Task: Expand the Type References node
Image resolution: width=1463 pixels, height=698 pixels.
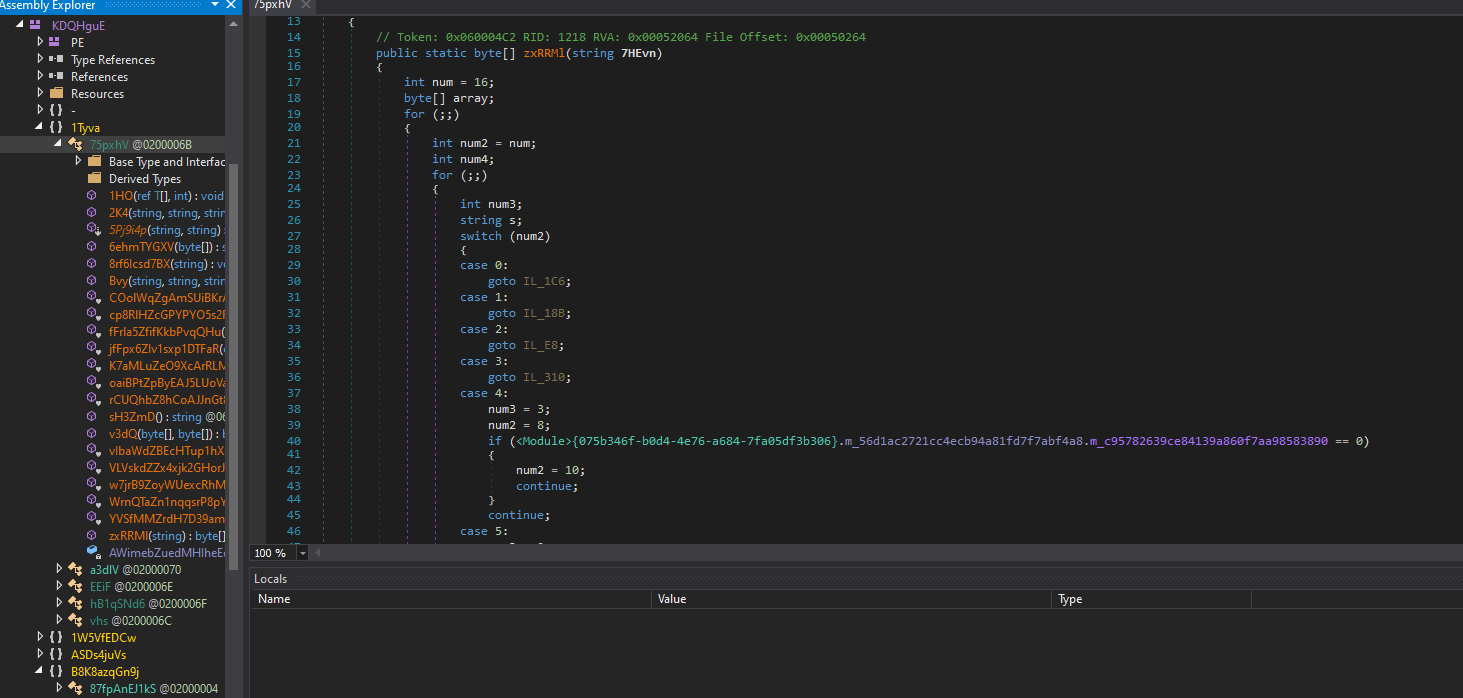Action: (40, 59)
